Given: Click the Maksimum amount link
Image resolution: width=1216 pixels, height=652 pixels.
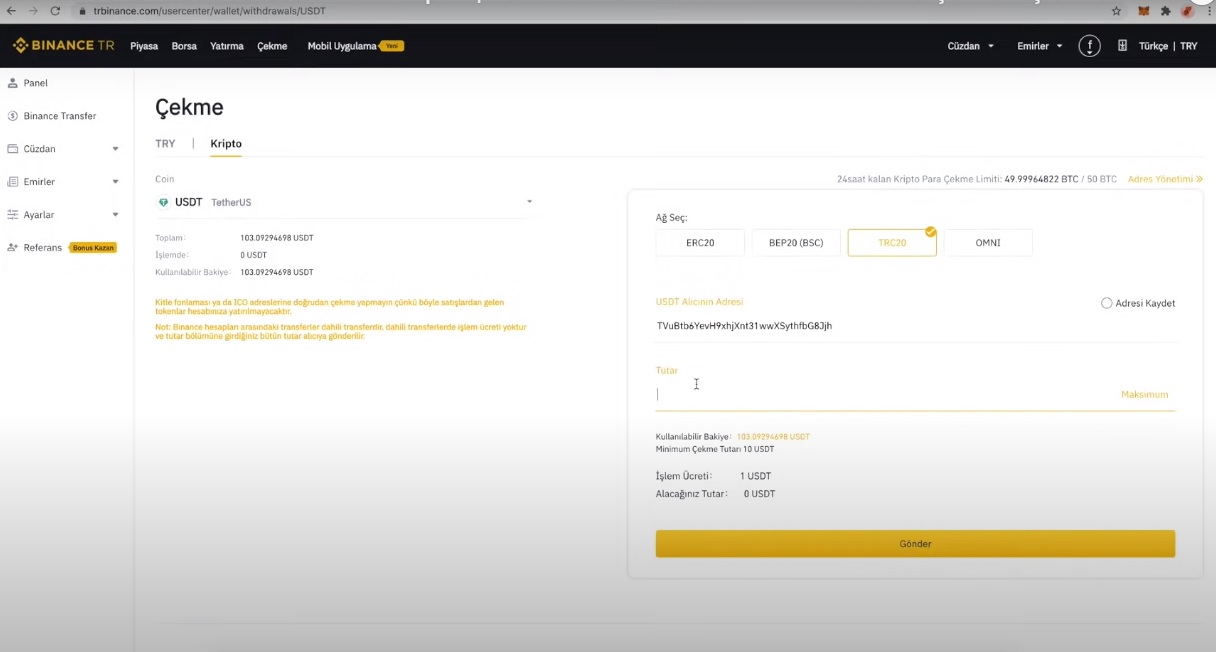Looking at the screenshot, I should (1144, 394).
